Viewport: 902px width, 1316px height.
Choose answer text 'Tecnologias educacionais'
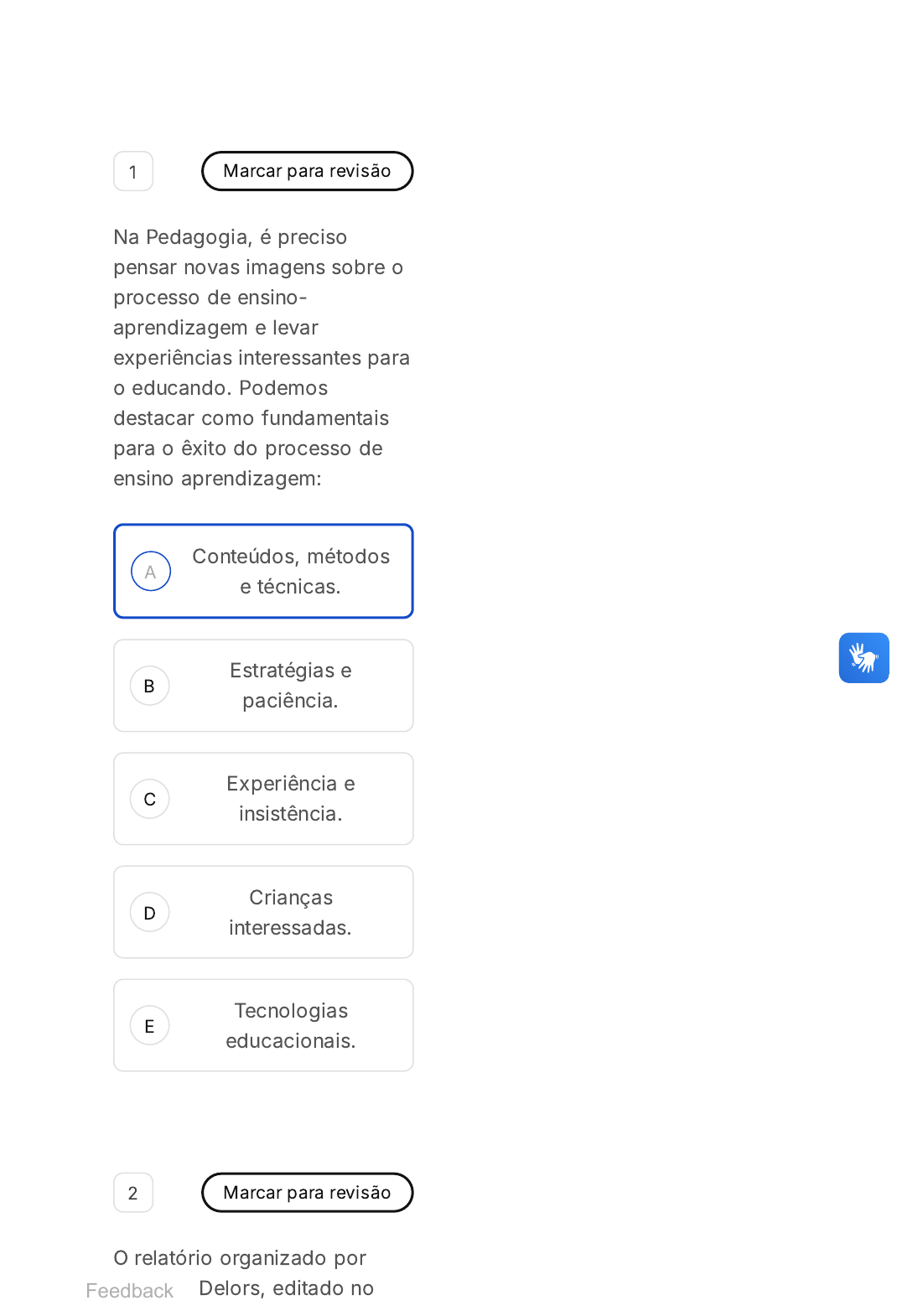(291, 1025)
